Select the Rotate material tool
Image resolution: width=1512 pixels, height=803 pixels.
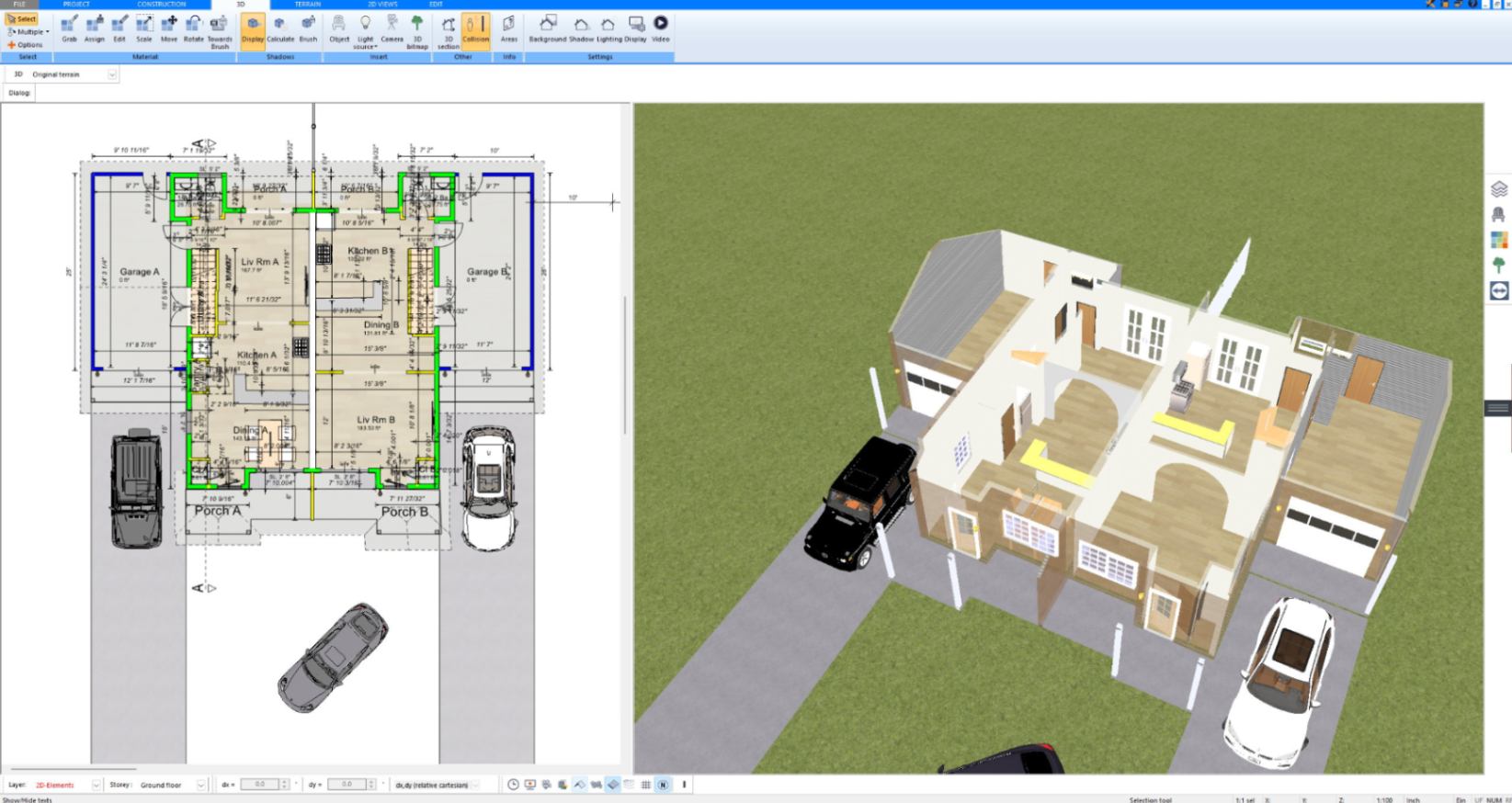pyautogui.click(x=194, y=29)
